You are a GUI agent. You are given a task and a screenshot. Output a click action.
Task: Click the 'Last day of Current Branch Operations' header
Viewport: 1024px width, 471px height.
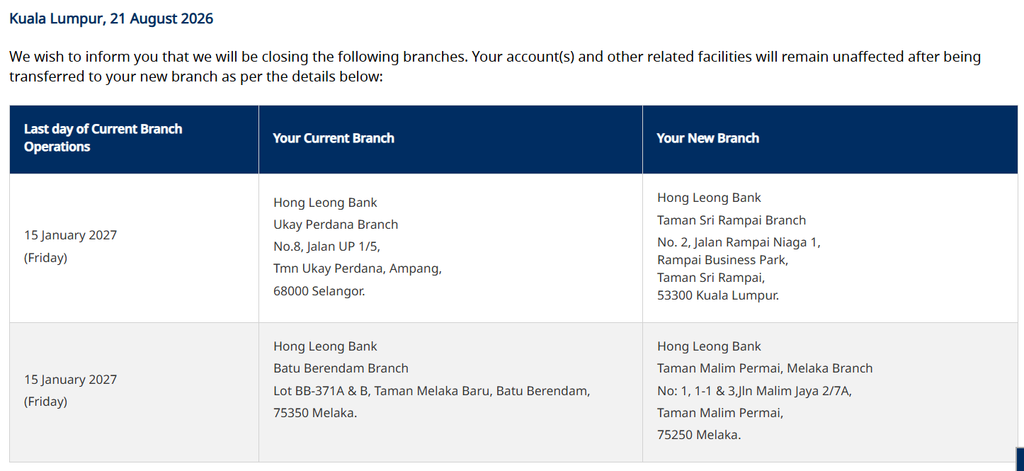(103, 138)
